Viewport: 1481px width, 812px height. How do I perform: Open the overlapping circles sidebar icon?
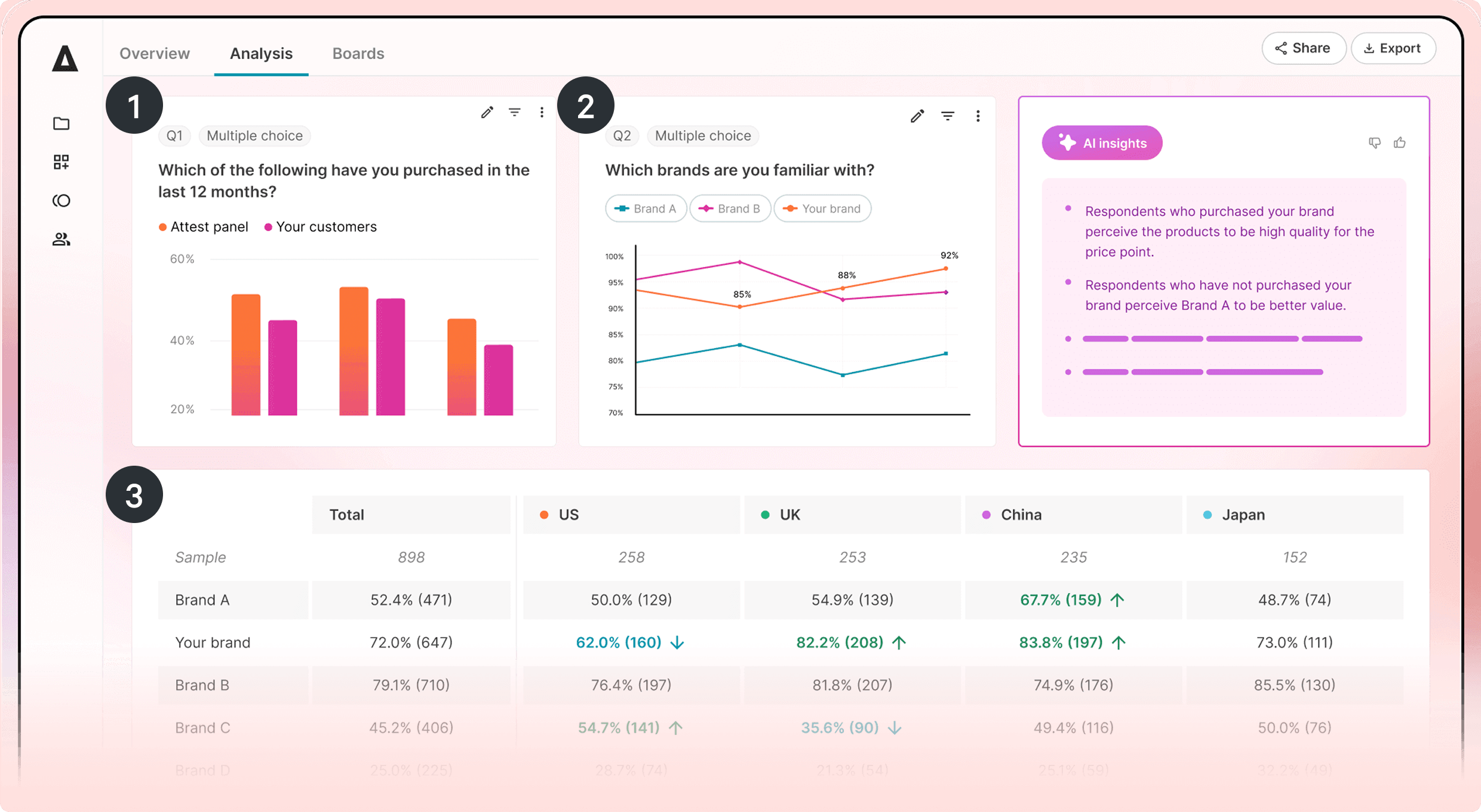click(x=62, y=201)
